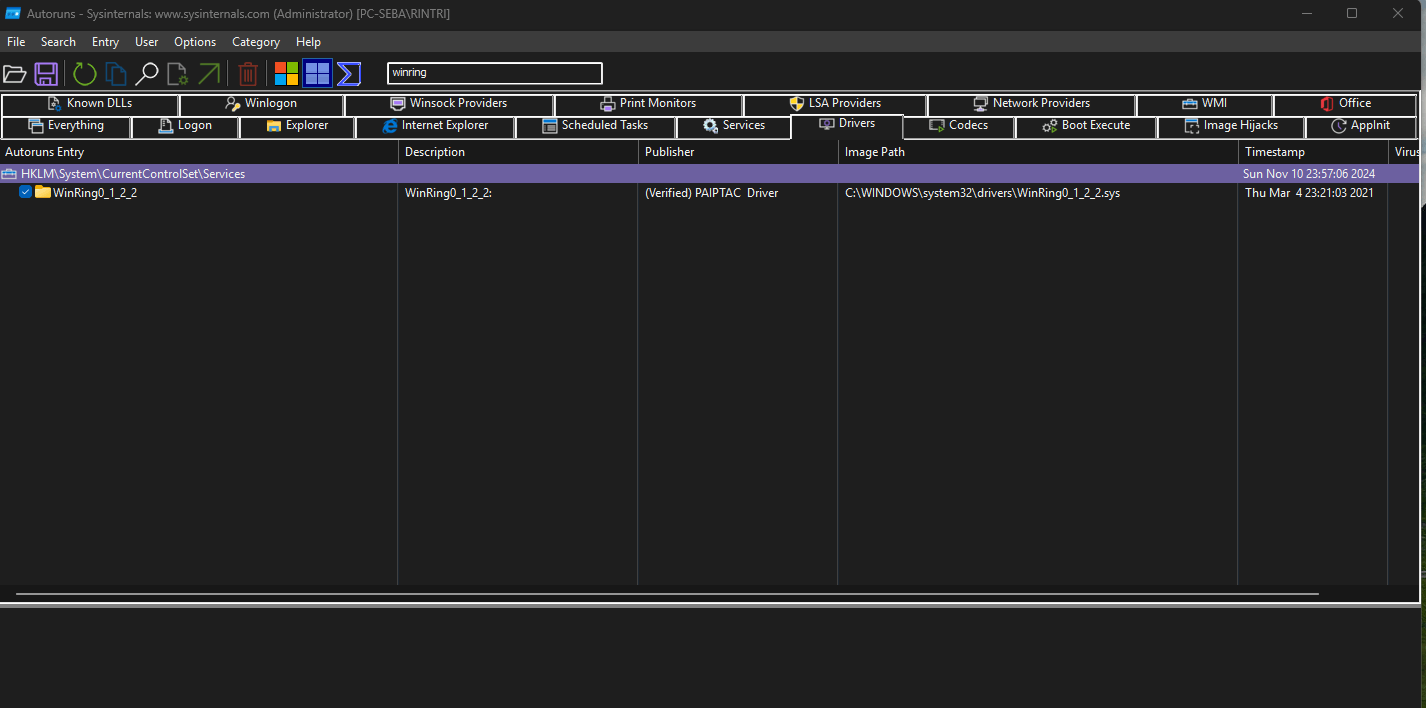The height and width of the screenshot is (708, 1426).
Task: Click the Save floppy disk icon
Action: tap(46, 74)
